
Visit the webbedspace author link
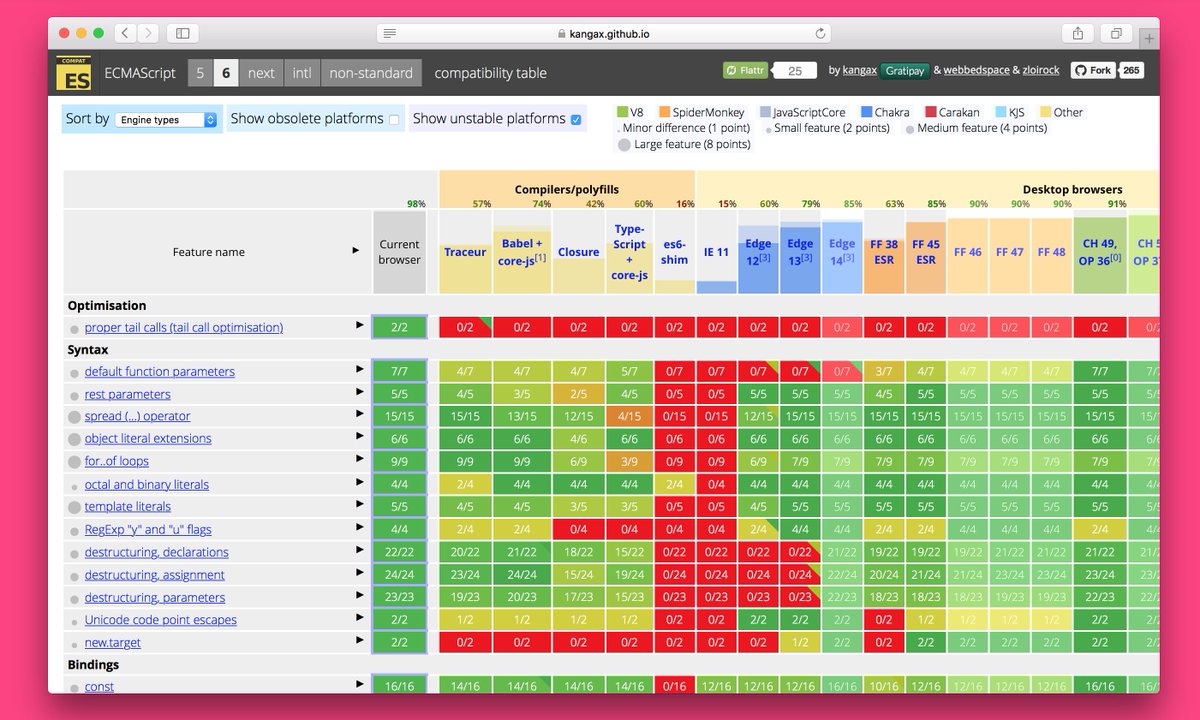[x=977, y=71]
